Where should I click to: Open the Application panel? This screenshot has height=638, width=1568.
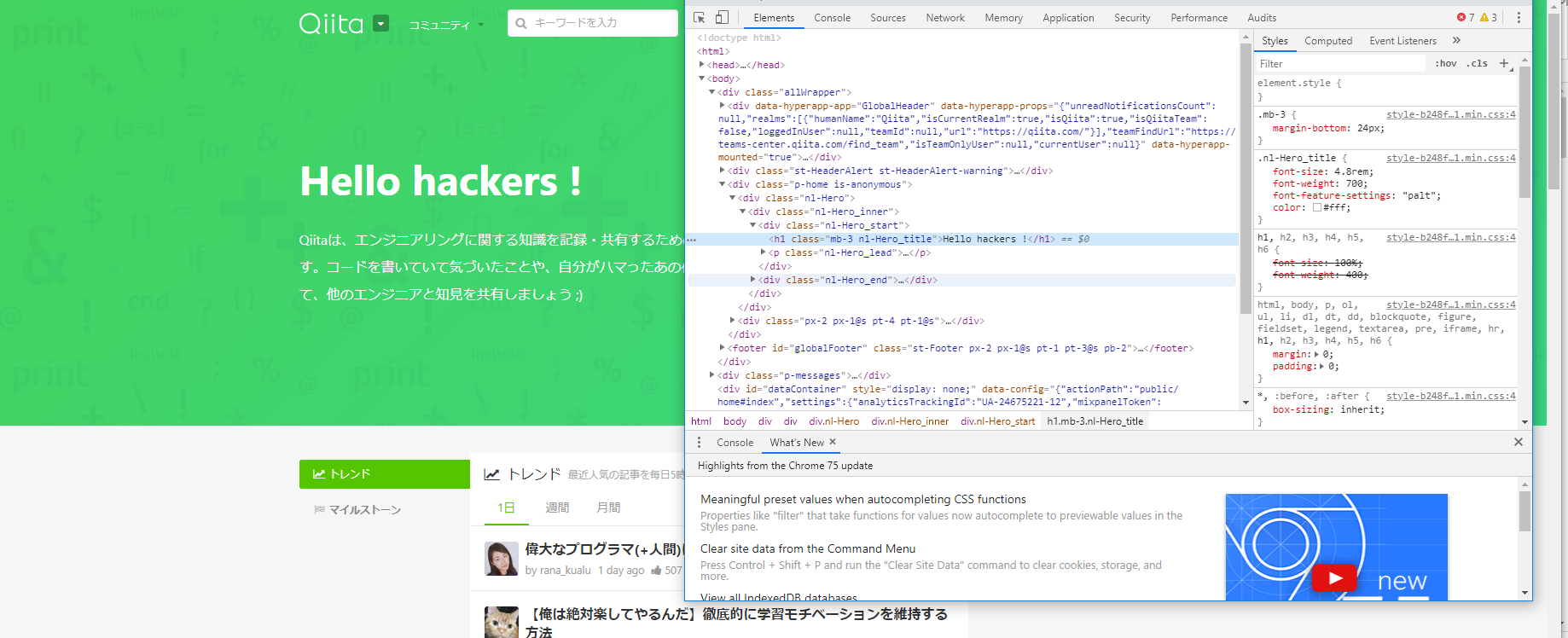1068,17
